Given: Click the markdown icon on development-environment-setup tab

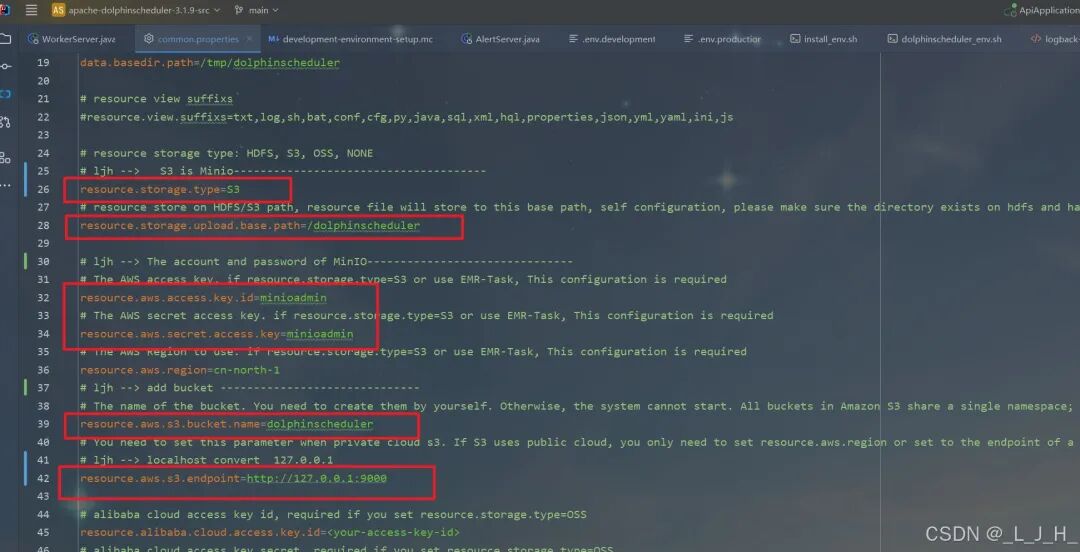Looking at the screenshot, I should pyautogui.click(x=273, y=39).
